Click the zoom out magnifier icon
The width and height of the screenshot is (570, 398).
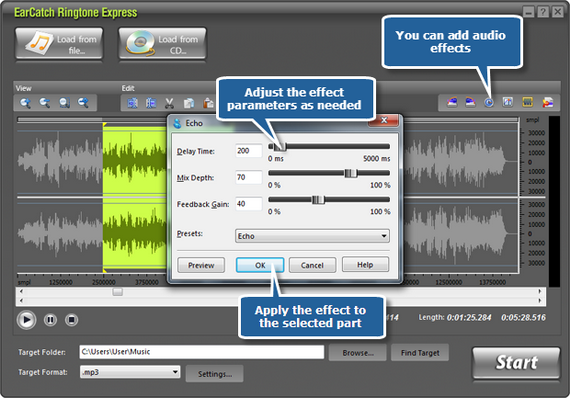pos(45,103)
